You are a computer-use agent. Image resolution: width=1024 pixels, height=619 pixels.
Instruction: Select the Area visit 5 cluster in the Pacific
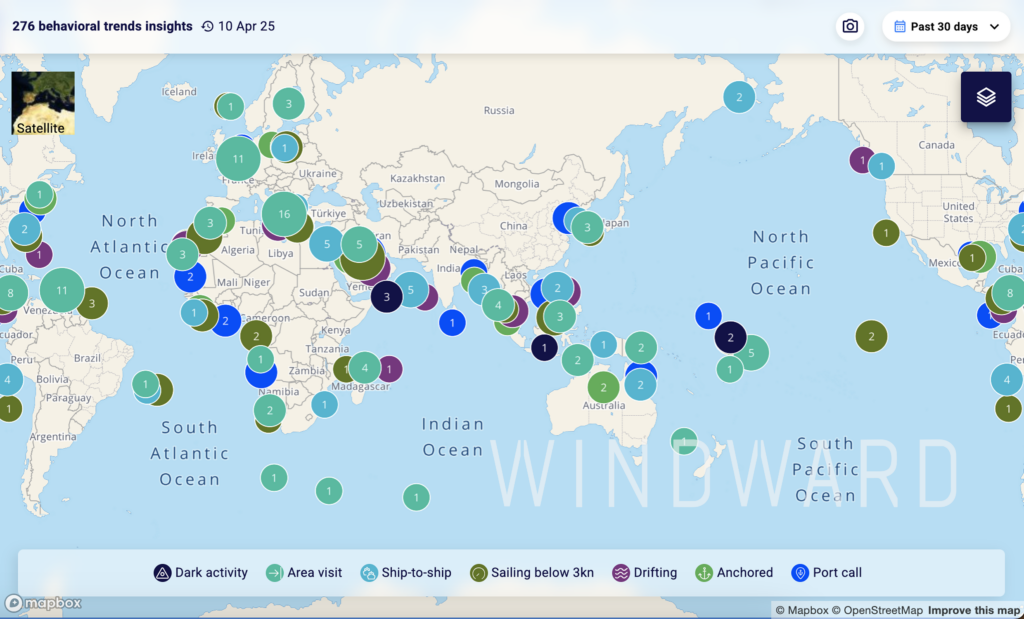[752, 353]
